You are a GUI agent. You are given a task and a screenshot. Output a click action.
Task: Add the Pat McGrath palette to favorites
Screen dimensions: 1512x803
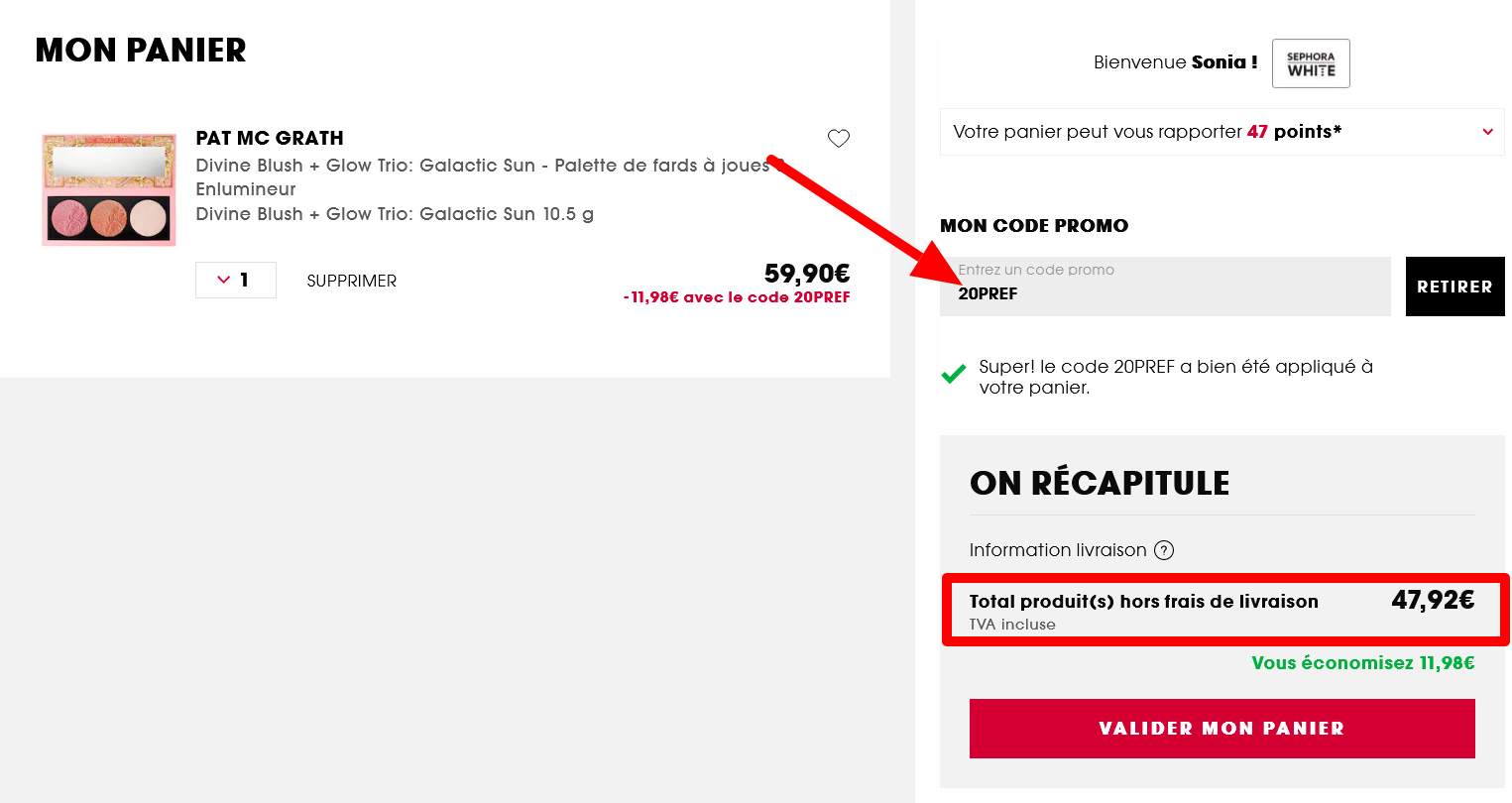point(838,139)
